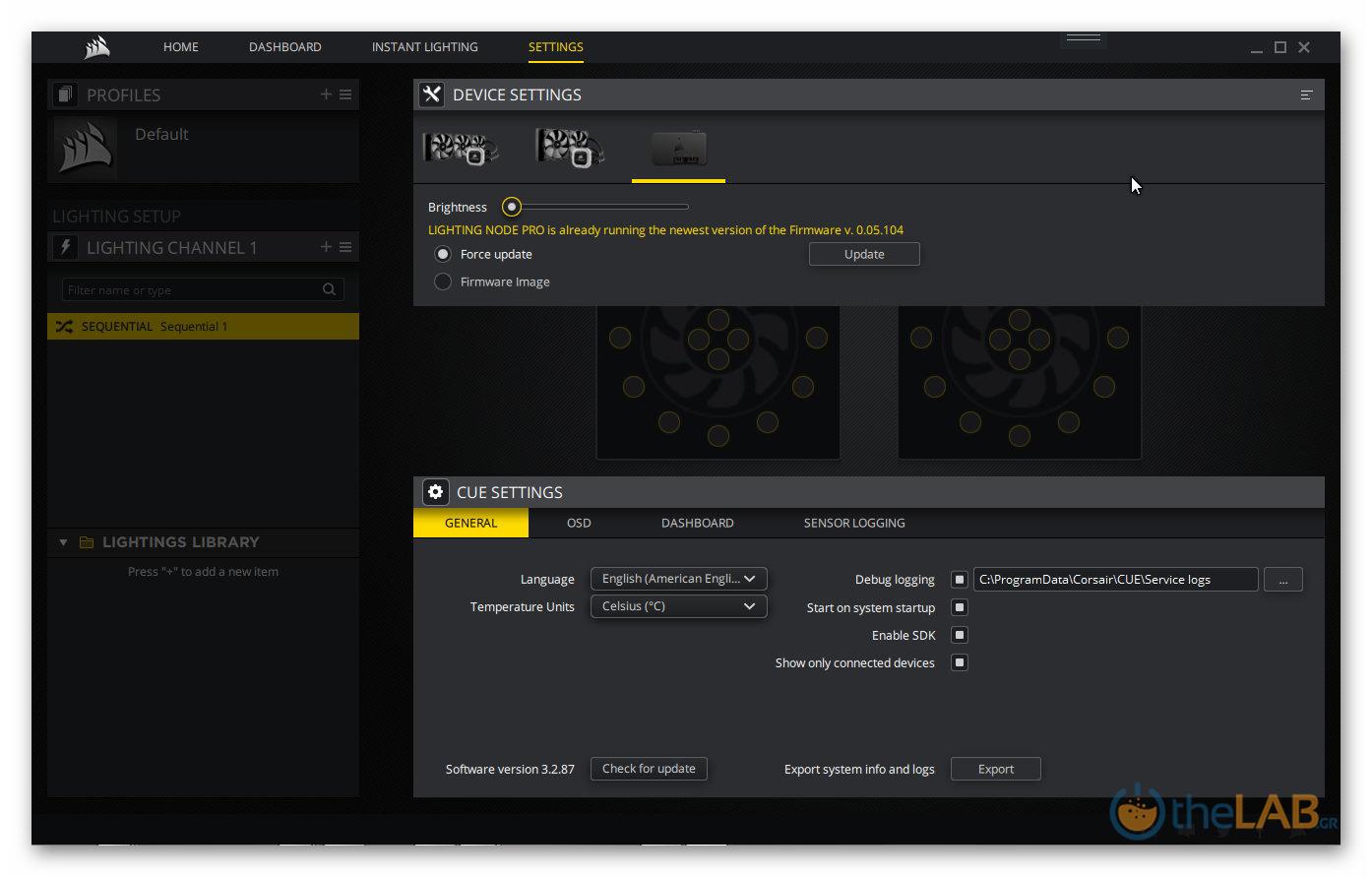Click the search magnifier in filter box
Screen dimensions: 1372x877
(x=329, y=289)
